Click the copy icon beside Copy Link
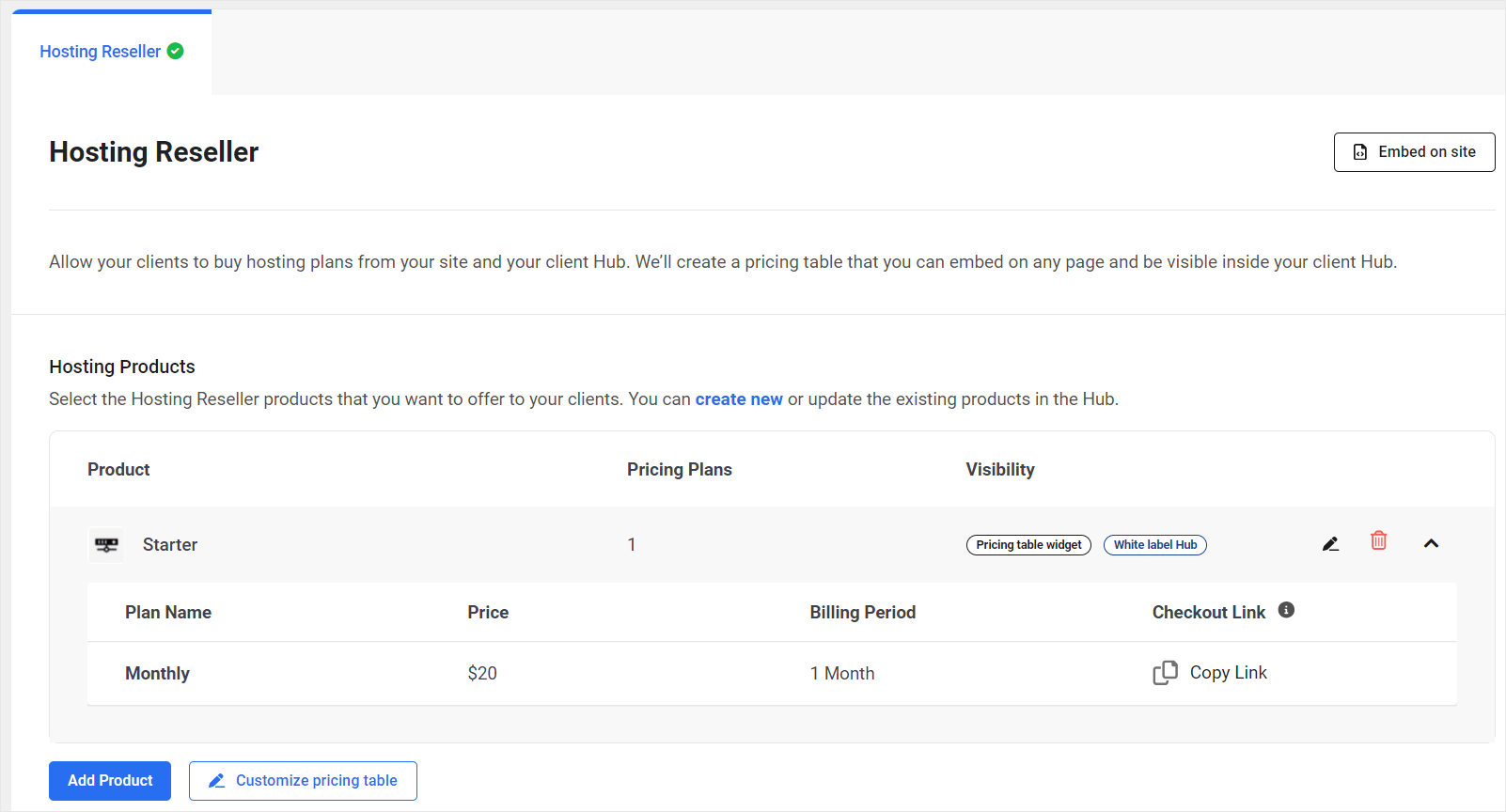1506x812 pixels. click(x=1165, y=673)
